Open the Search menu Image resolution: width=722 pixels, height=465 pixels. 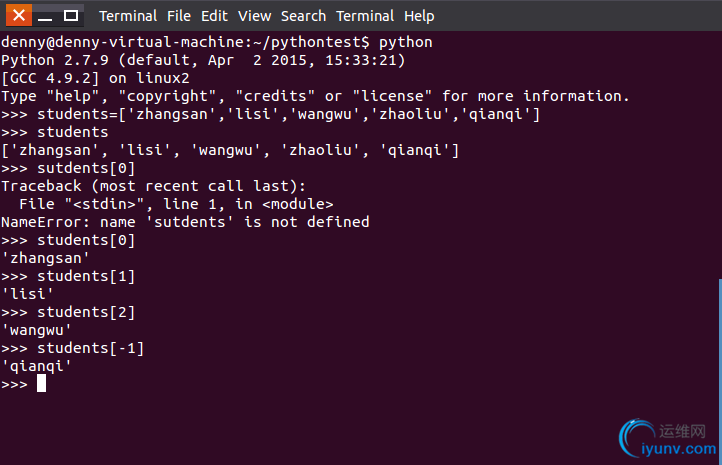[x=303, y=16]
